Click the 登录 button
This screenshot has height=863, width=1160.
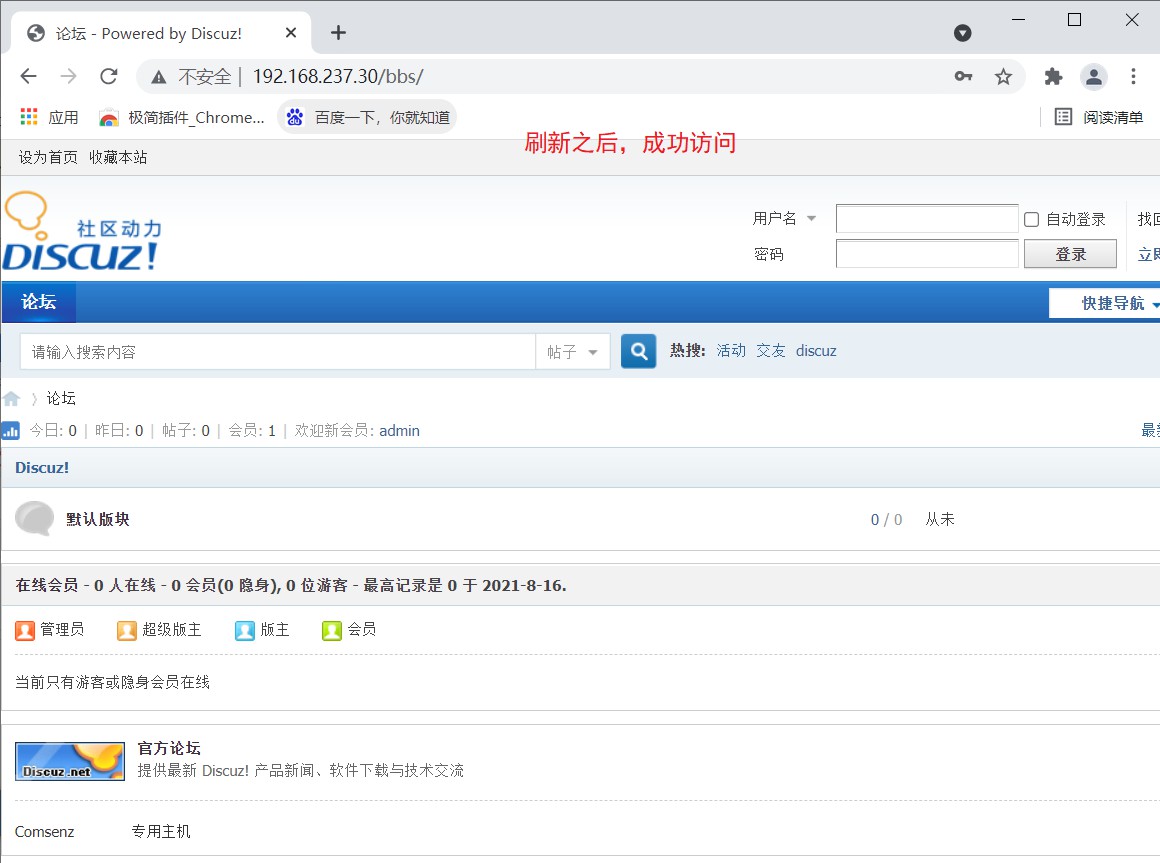coord(1070,254)
